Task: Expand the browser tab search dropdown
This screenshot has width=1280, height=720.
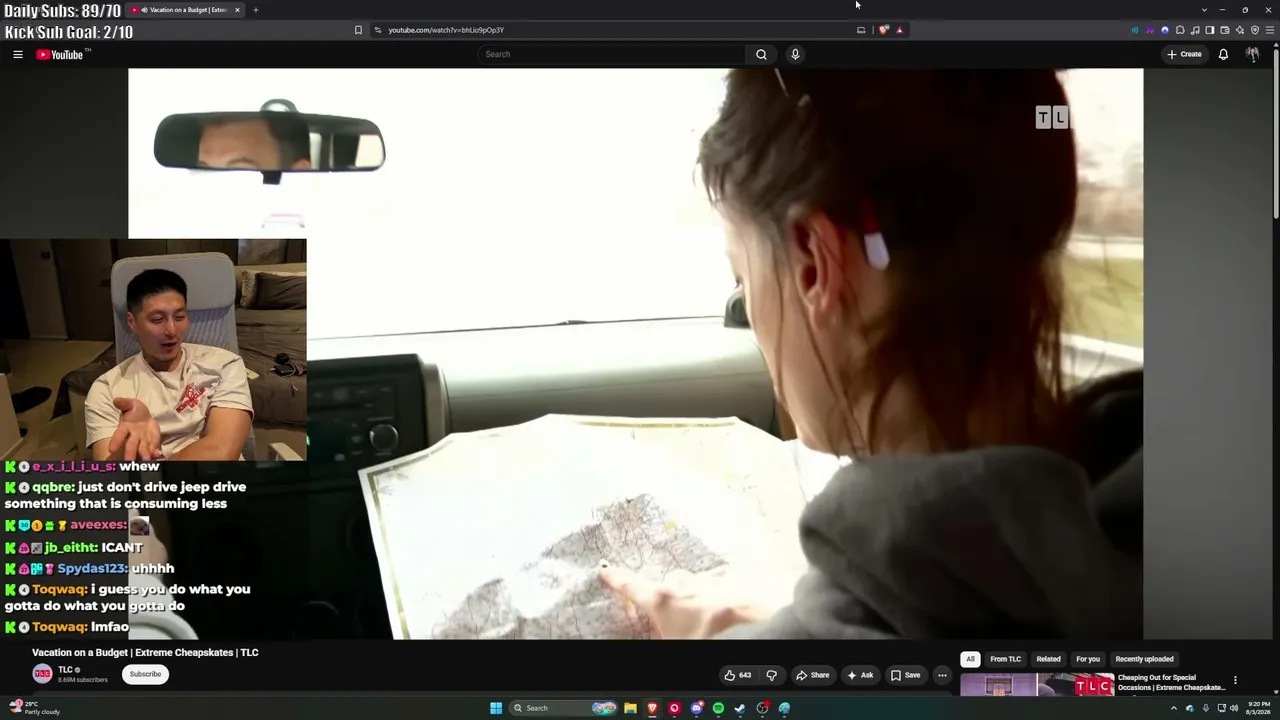Action: tap(1204, 10)
